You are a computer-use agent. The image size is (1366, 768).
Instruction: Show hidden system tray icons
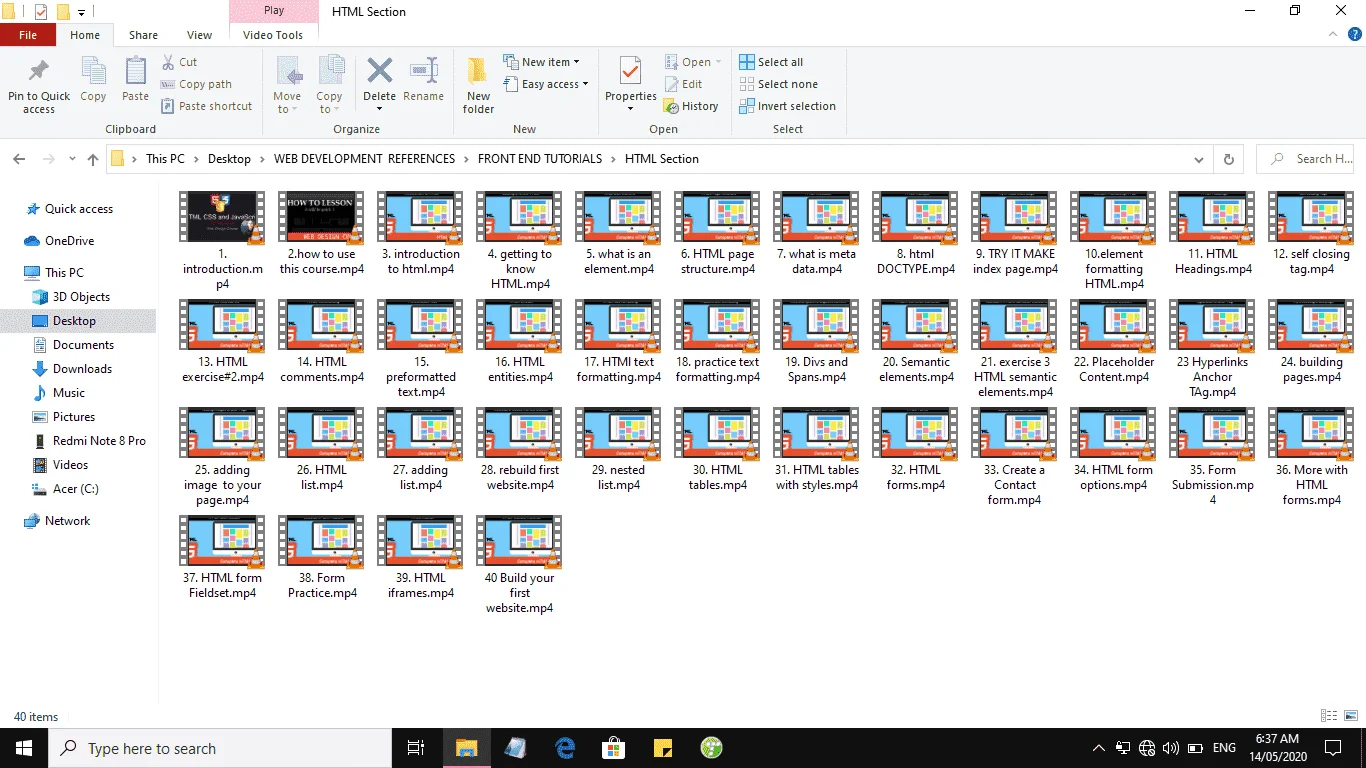pyautogui.click(x=1099, y=748)
